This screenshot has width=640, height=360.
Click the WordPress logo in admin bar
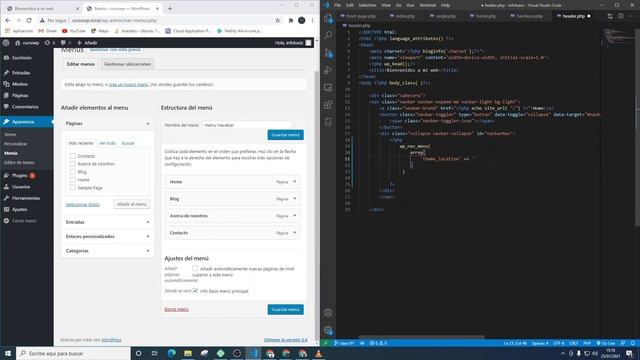tap(6, 42)
